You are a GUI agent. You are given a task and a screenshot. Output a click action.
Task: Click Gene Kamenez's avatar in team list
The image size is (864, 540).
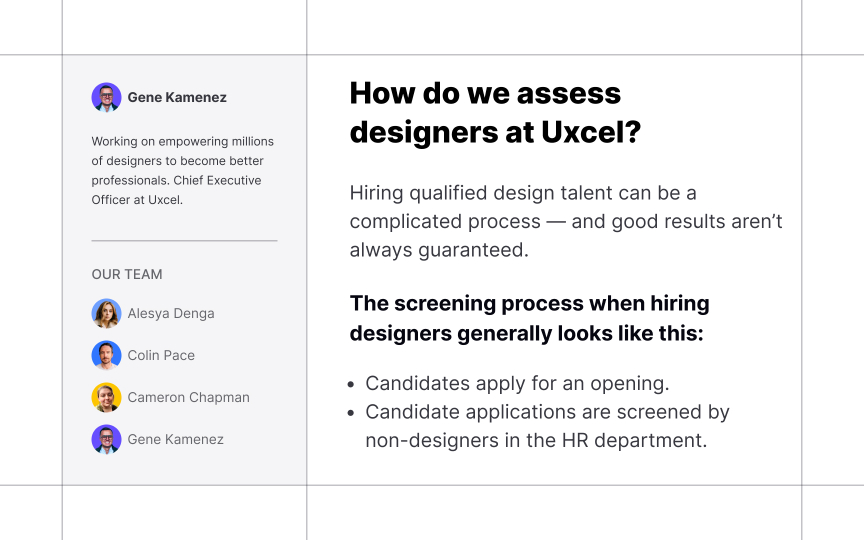(106, 439)
